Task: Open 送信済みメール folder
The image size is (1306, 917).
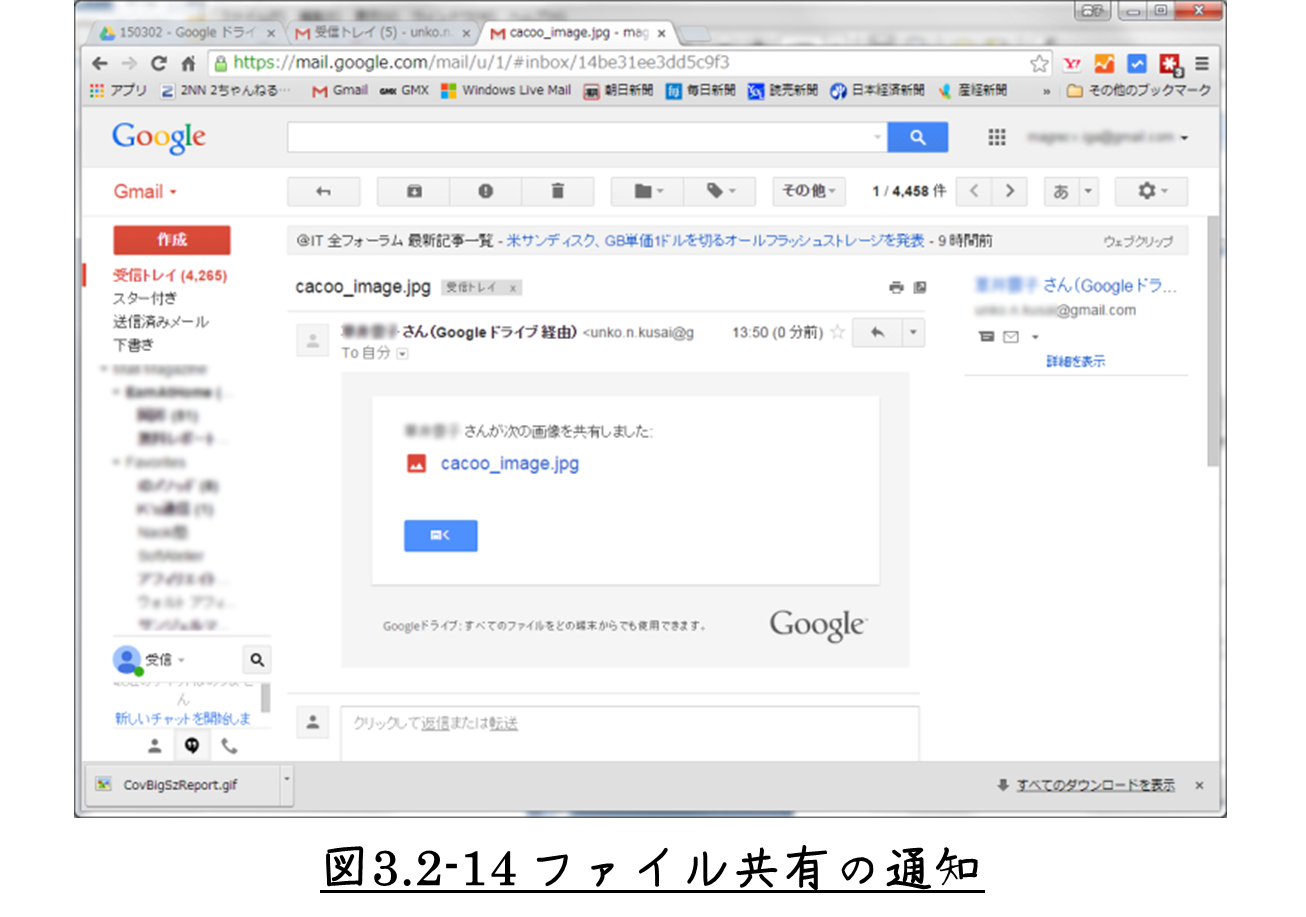Action: coord(161,322)
